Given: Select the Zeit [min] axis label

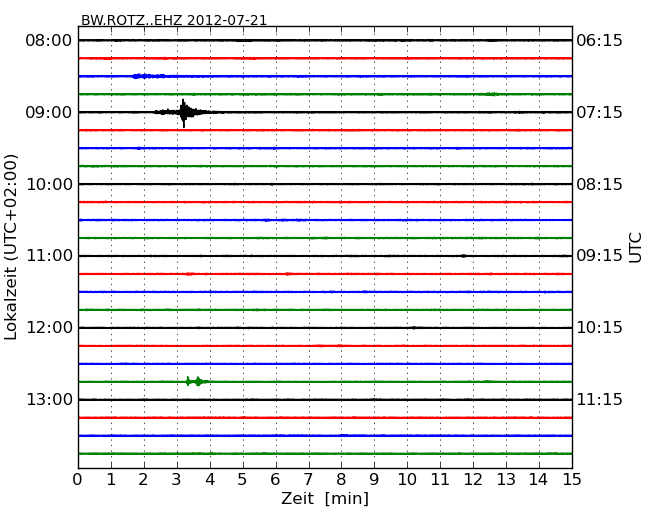Looking at the screenshot, I should [325, 498].
